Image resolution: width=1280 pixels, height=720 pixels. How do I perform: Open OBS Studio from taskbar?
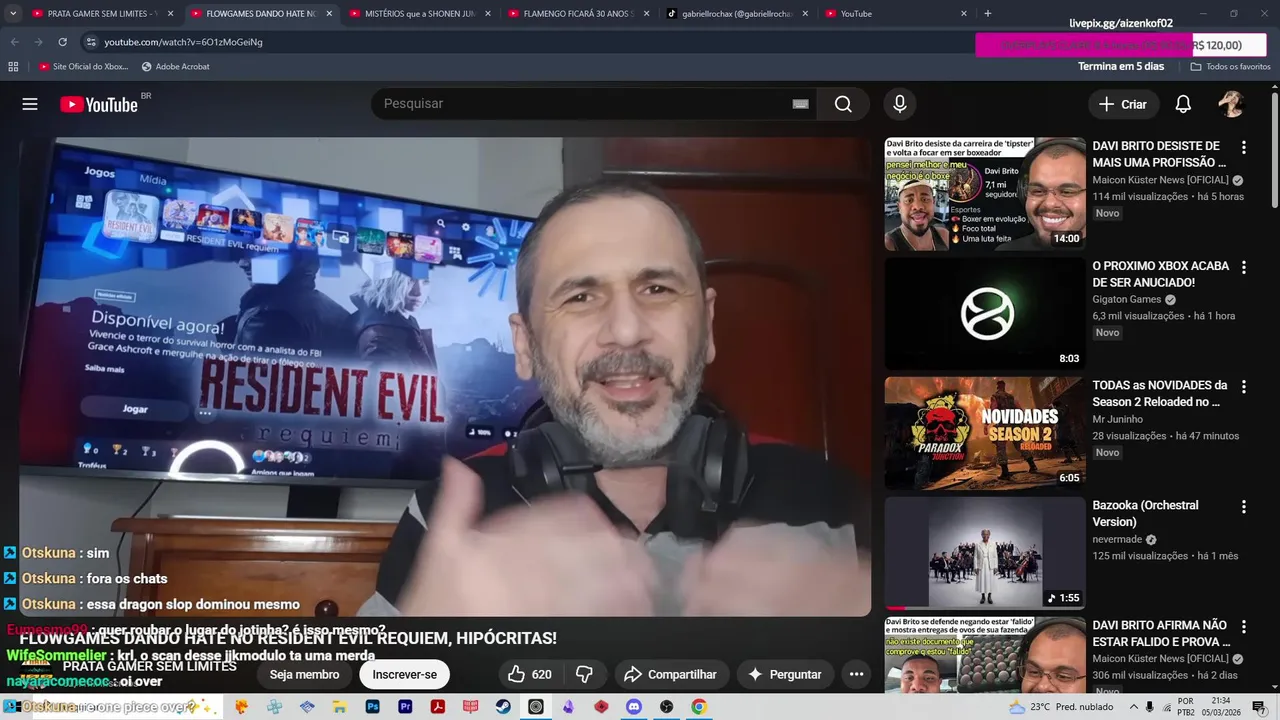pyautogui.click(x=666, y=707)
